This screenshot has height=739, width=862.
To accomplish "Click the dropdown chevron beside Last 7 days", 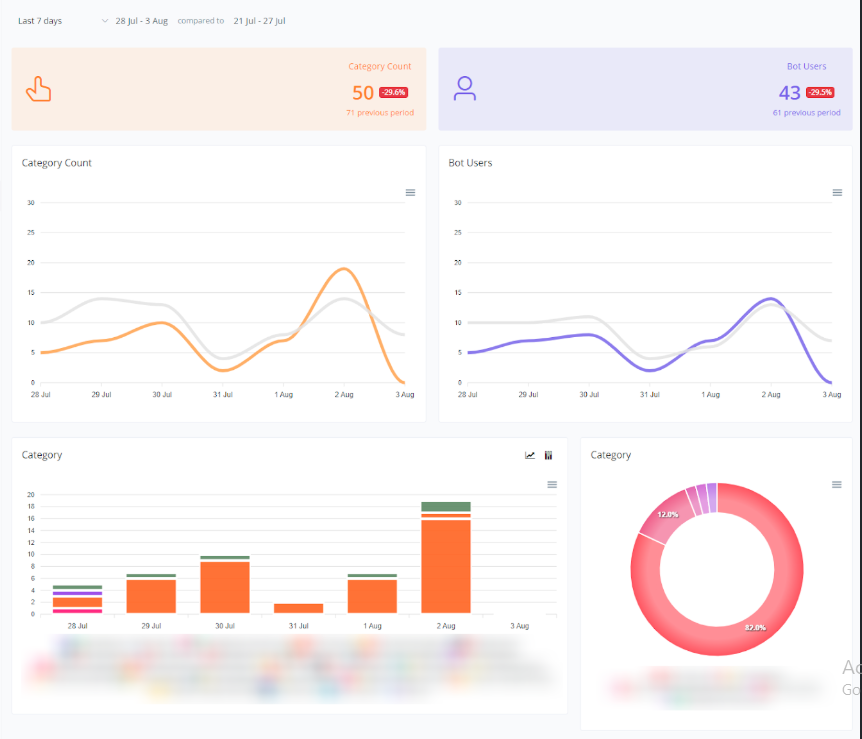I will point(105,20).
